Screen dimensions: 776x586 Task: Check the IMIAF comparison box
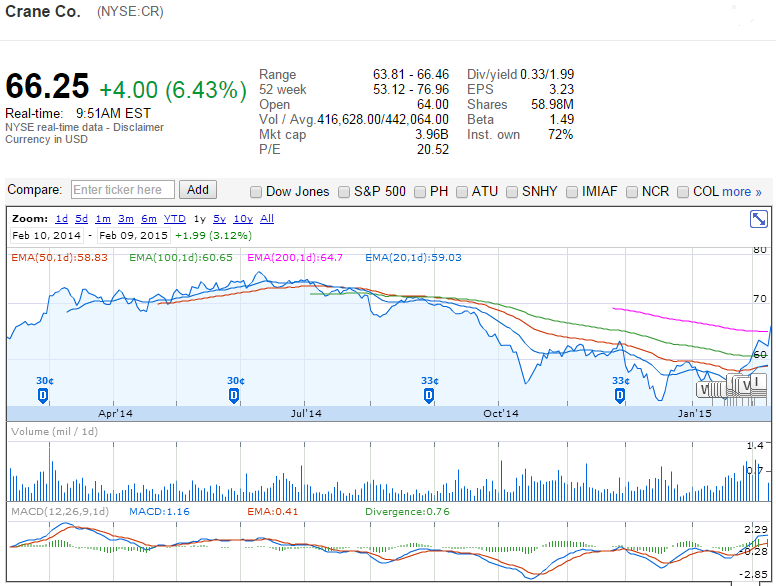tap(572, 192)
